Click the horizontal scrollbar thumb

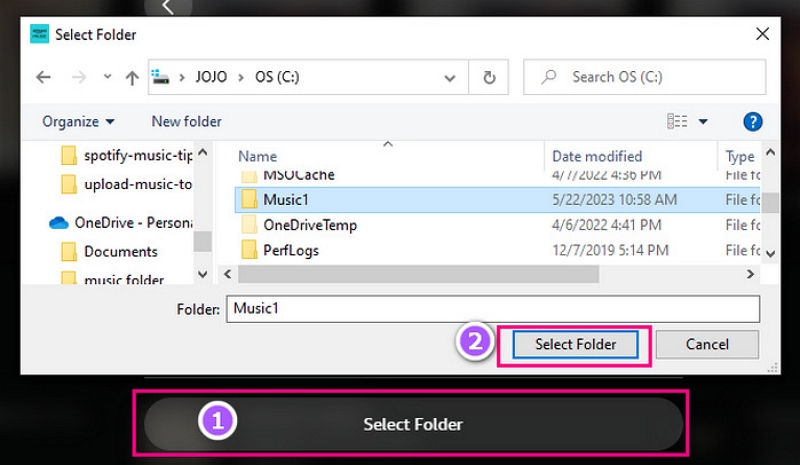click(418, 274)
